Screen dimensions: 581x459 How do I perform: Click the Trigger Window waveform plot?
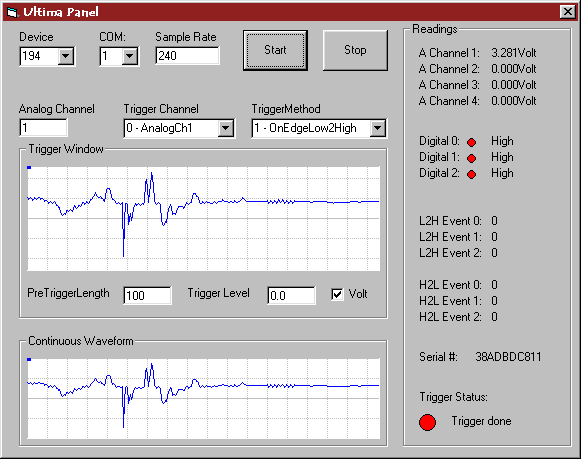point(203,219)
